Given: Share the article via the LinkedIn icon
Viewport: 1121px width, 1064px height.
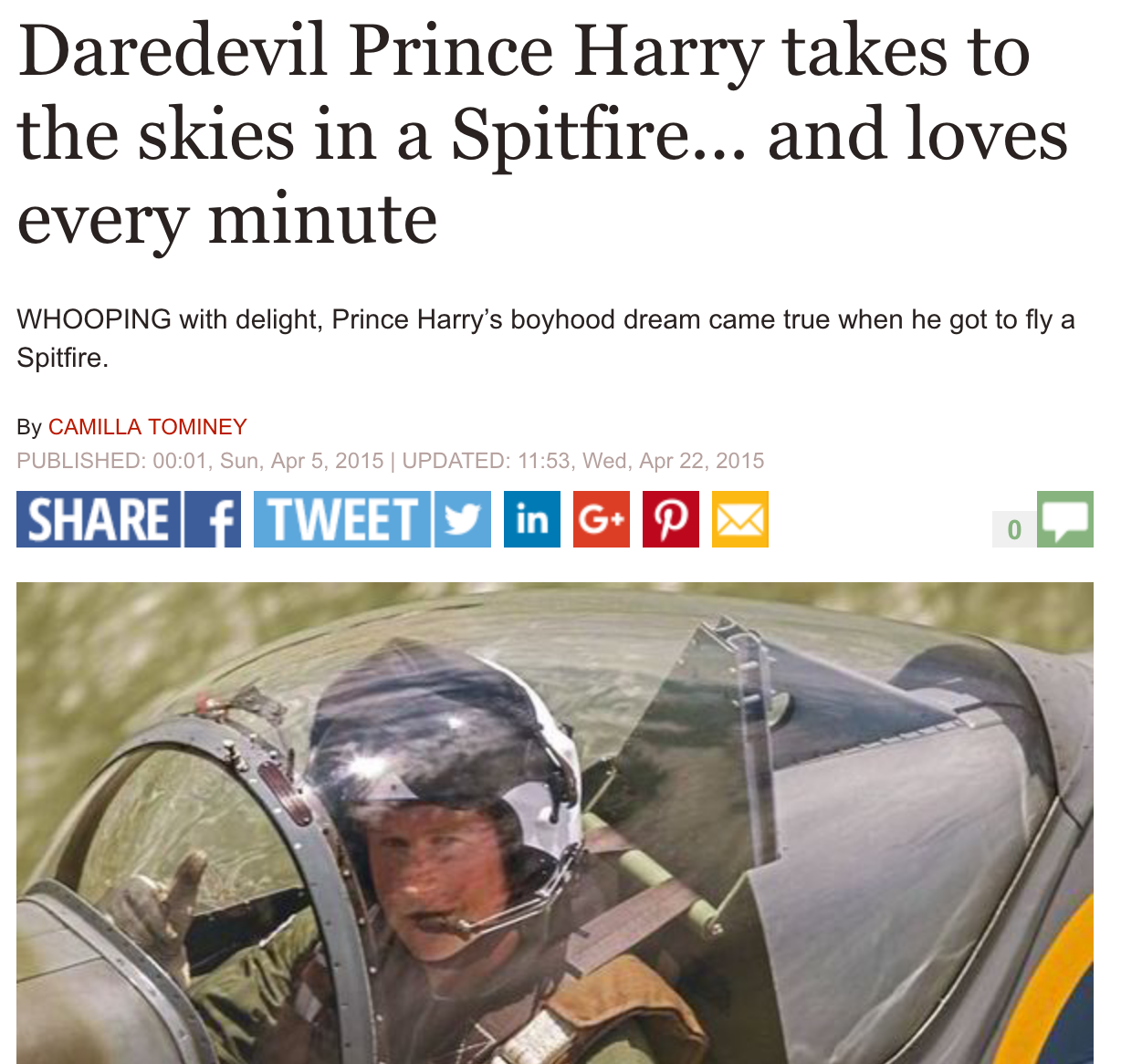Looking at the screenshot, I should [532, 519].
